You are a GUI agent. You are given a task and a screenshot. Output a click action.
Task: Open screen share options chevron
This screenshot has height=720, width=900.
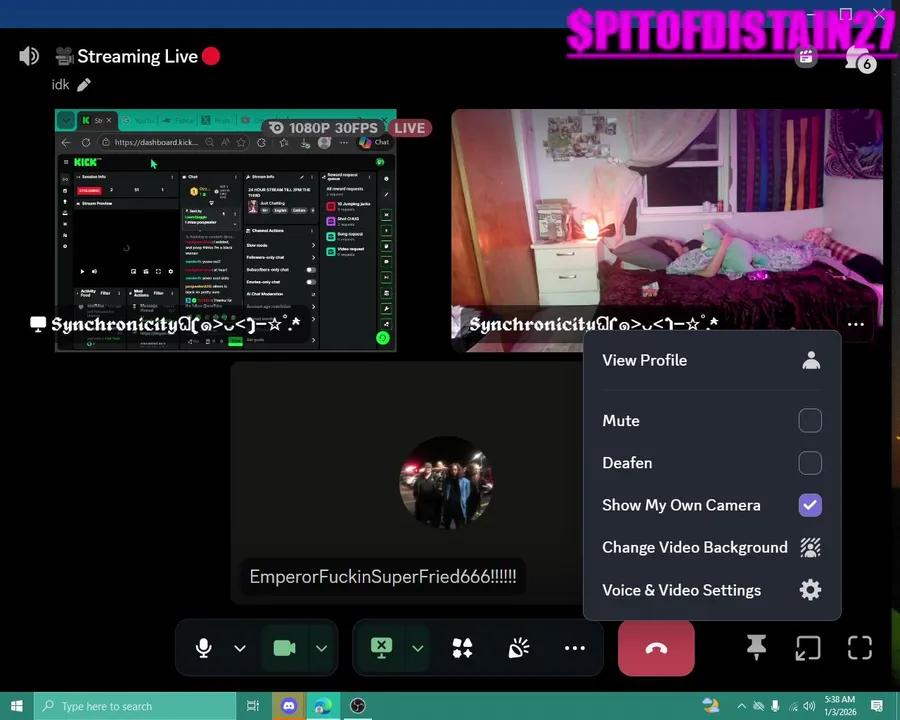coord(417,648)
